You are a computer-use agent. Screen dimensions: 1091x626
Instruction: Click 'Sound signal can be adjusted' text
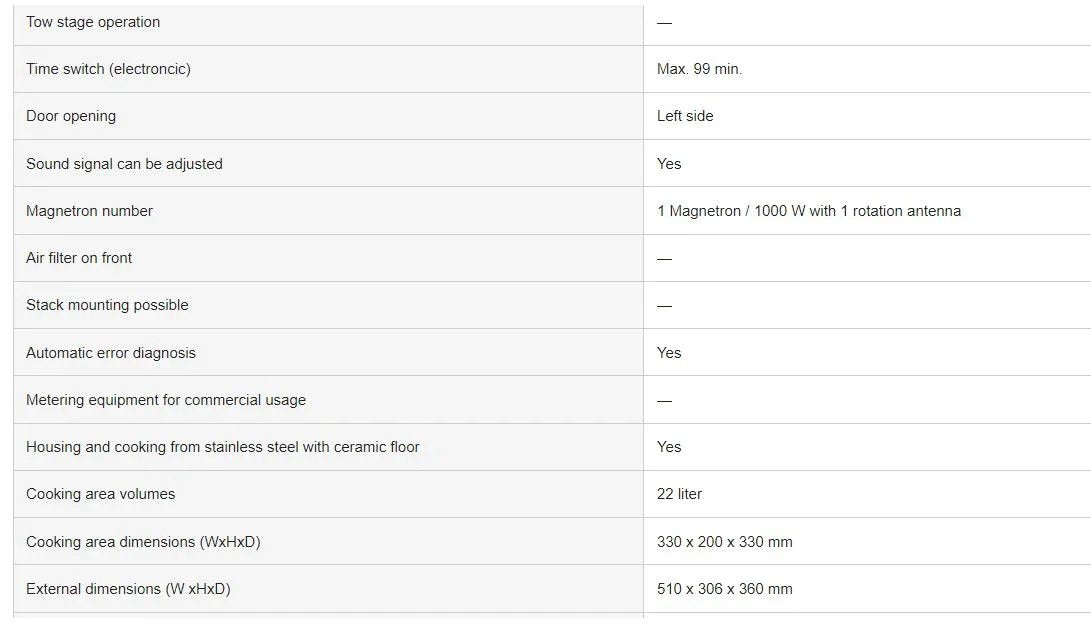[x=124, y=164]
